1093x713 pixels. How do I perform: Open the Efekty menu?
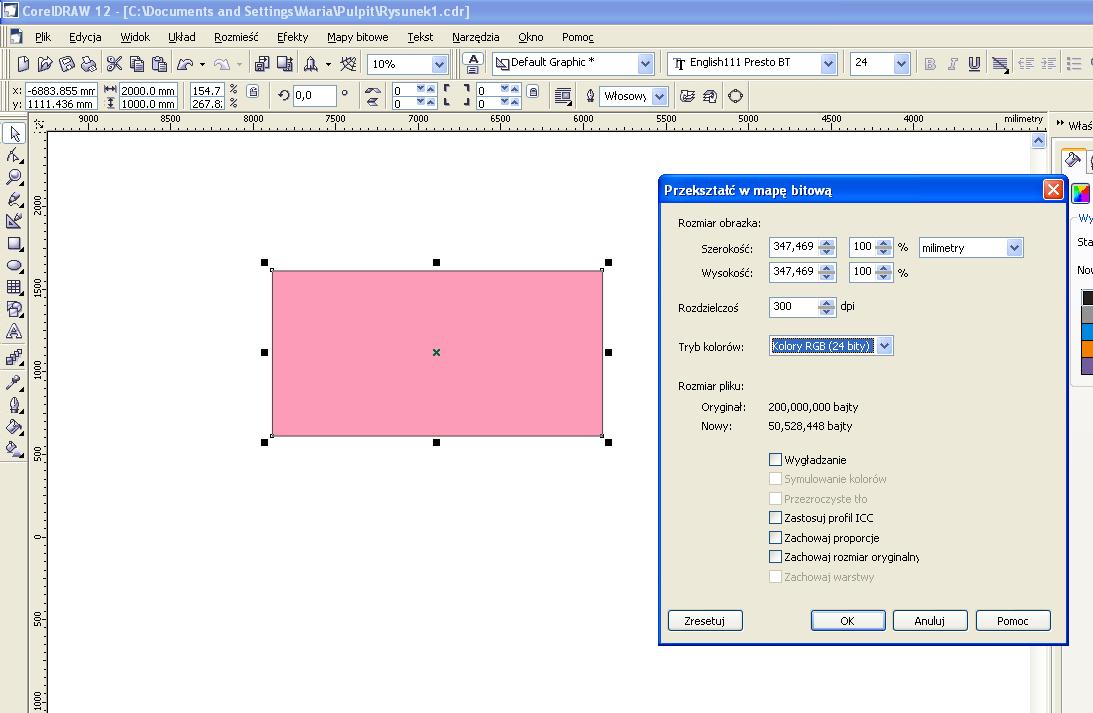pos(292,37)
